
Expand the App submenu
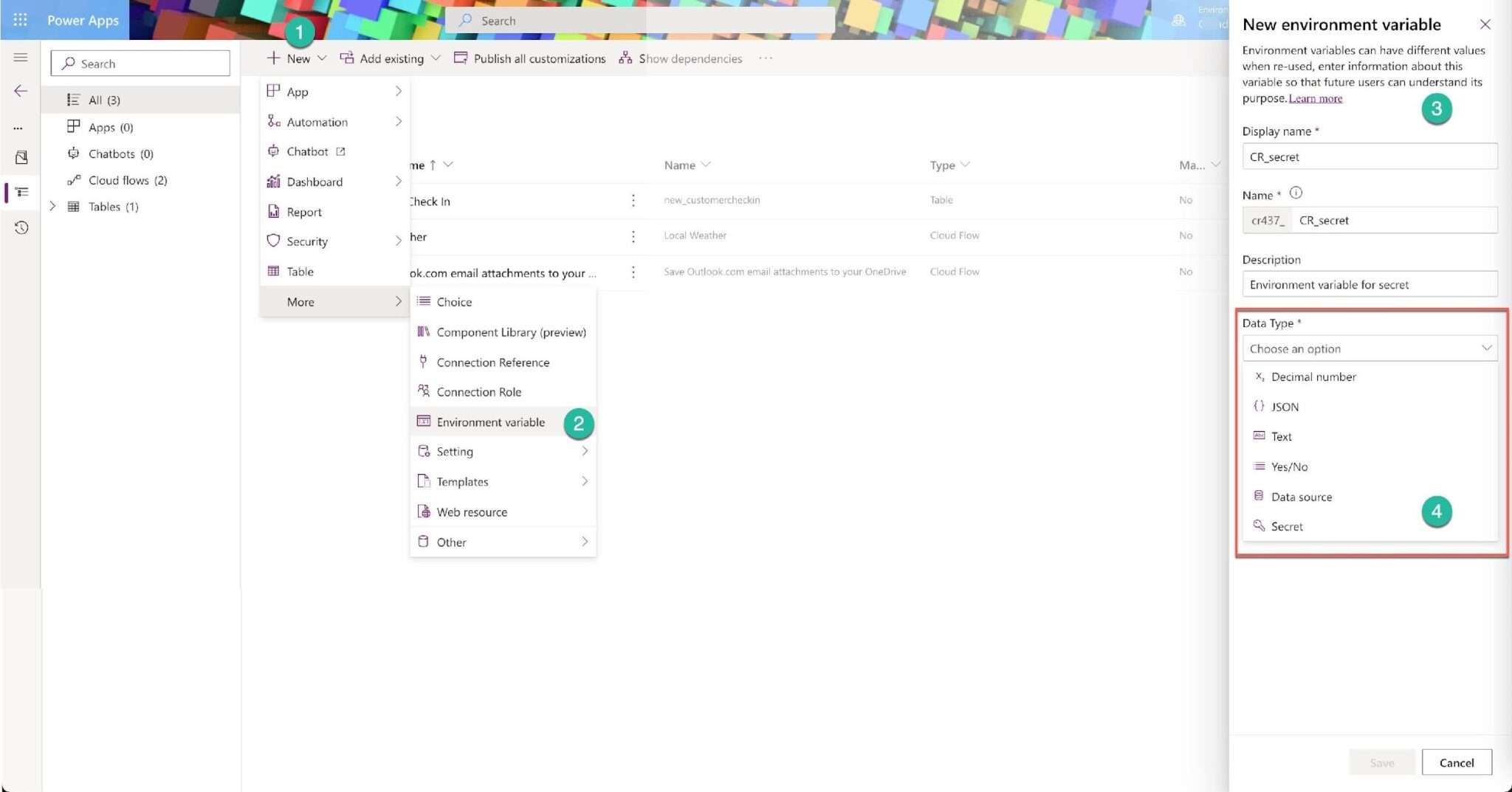[335, 92]
